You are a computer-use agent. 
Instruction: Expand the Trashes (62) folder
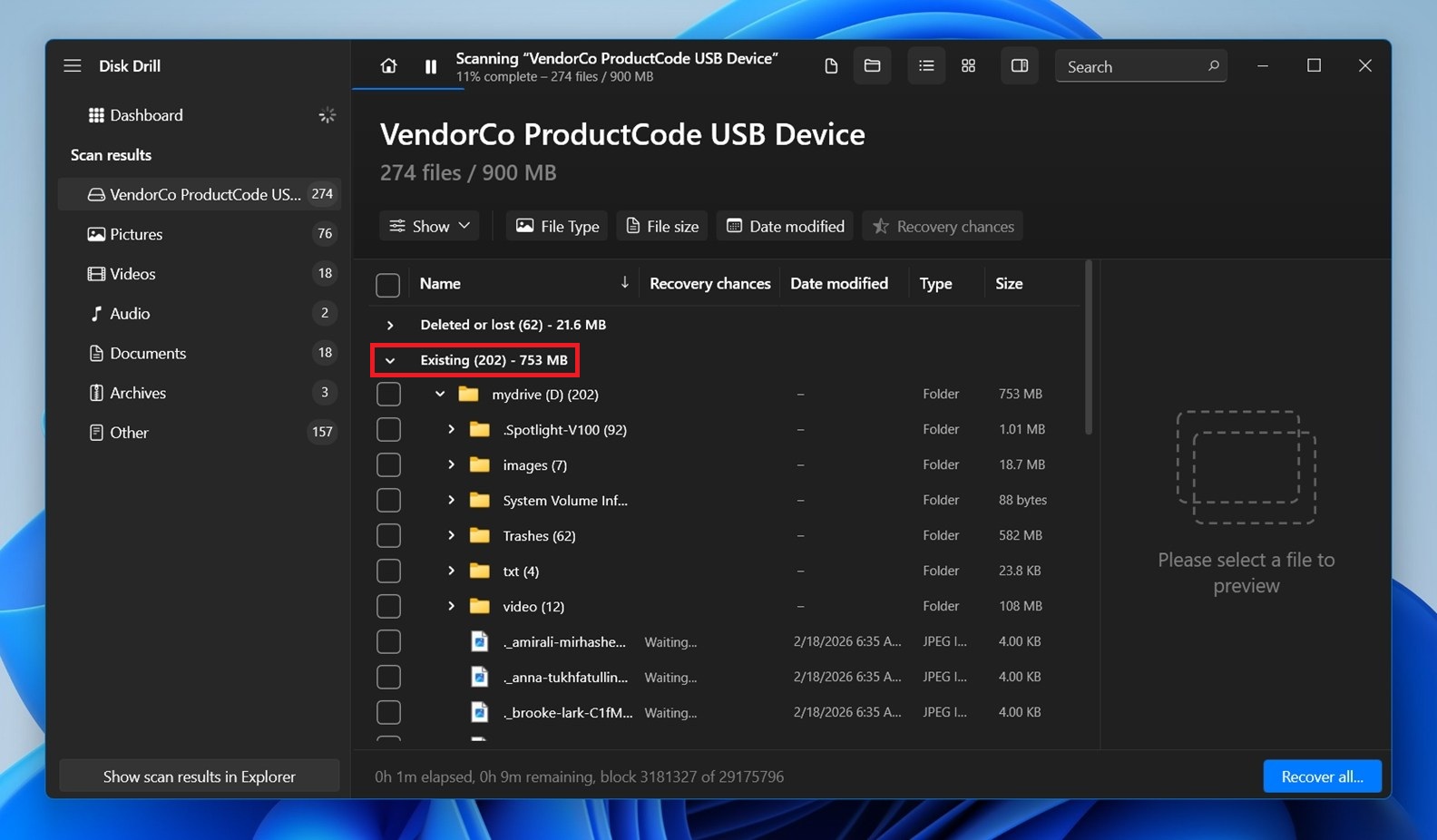451,535
